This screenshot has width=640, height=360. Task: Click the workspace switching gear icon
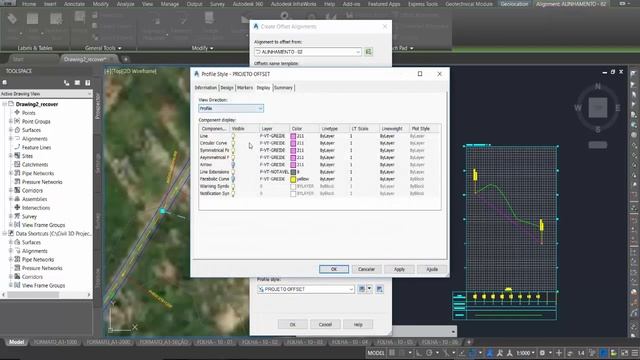(542, 353)
